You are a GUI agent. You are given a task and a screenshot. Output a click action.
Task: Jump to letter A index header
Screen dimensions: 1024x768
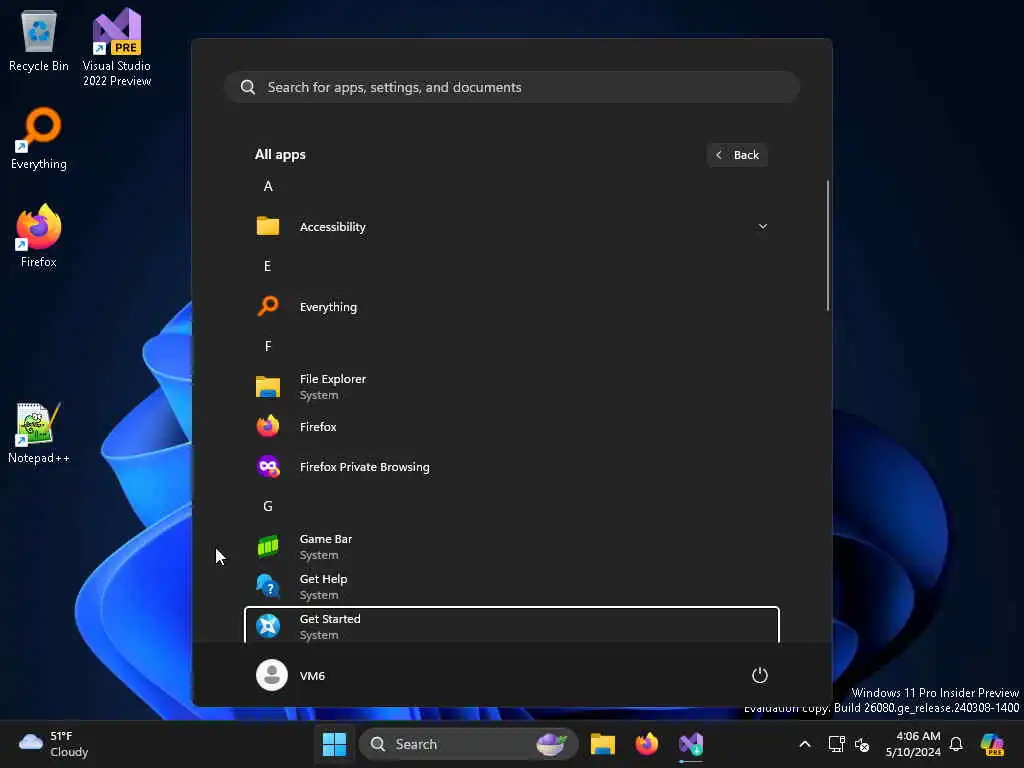tap(268, 187)
